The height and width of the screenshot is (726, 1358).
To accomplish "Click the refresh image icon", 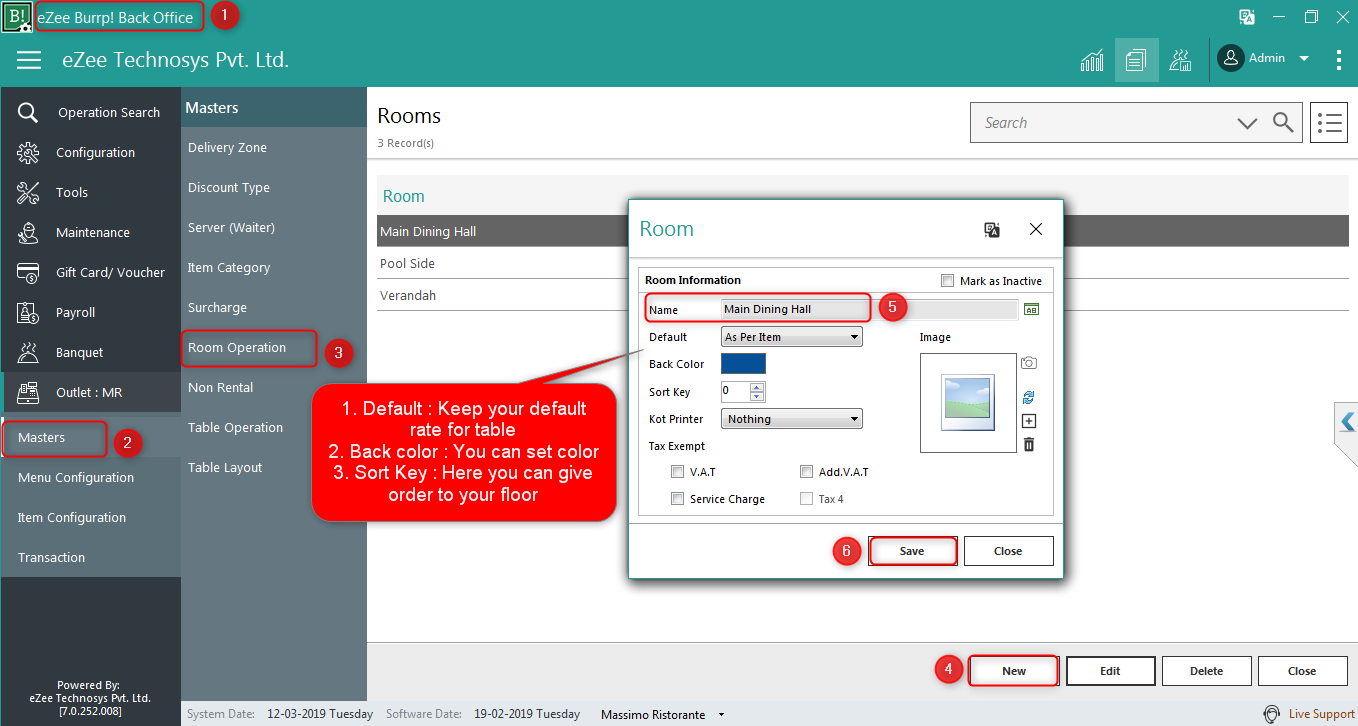I will pos(1029,397).
